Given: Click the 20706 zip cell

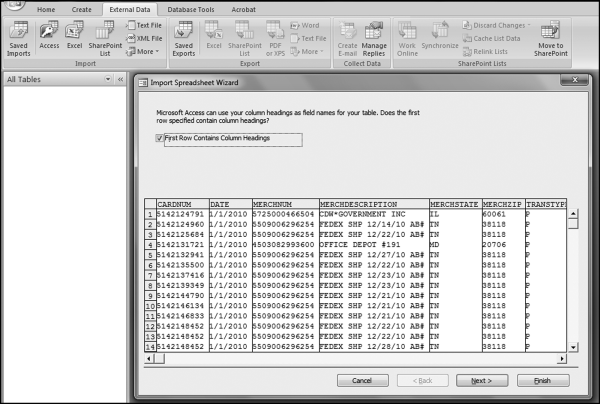Looking at the screenshot, I should click(x=503, y=244).
